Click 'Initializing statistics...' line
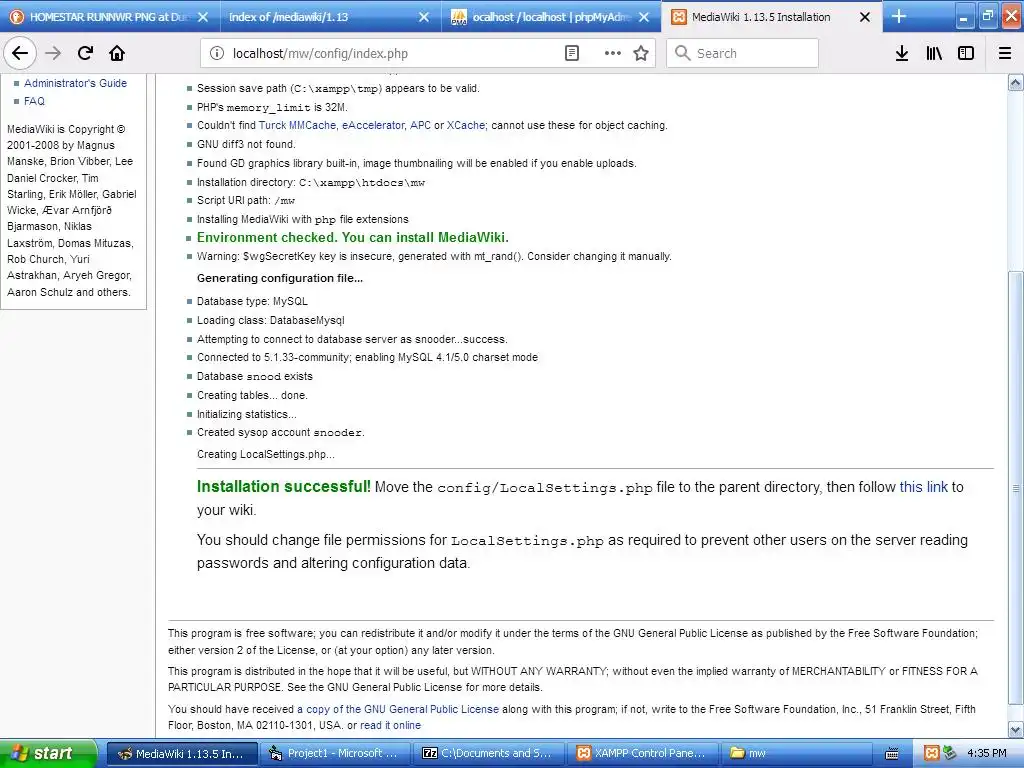 247,414
